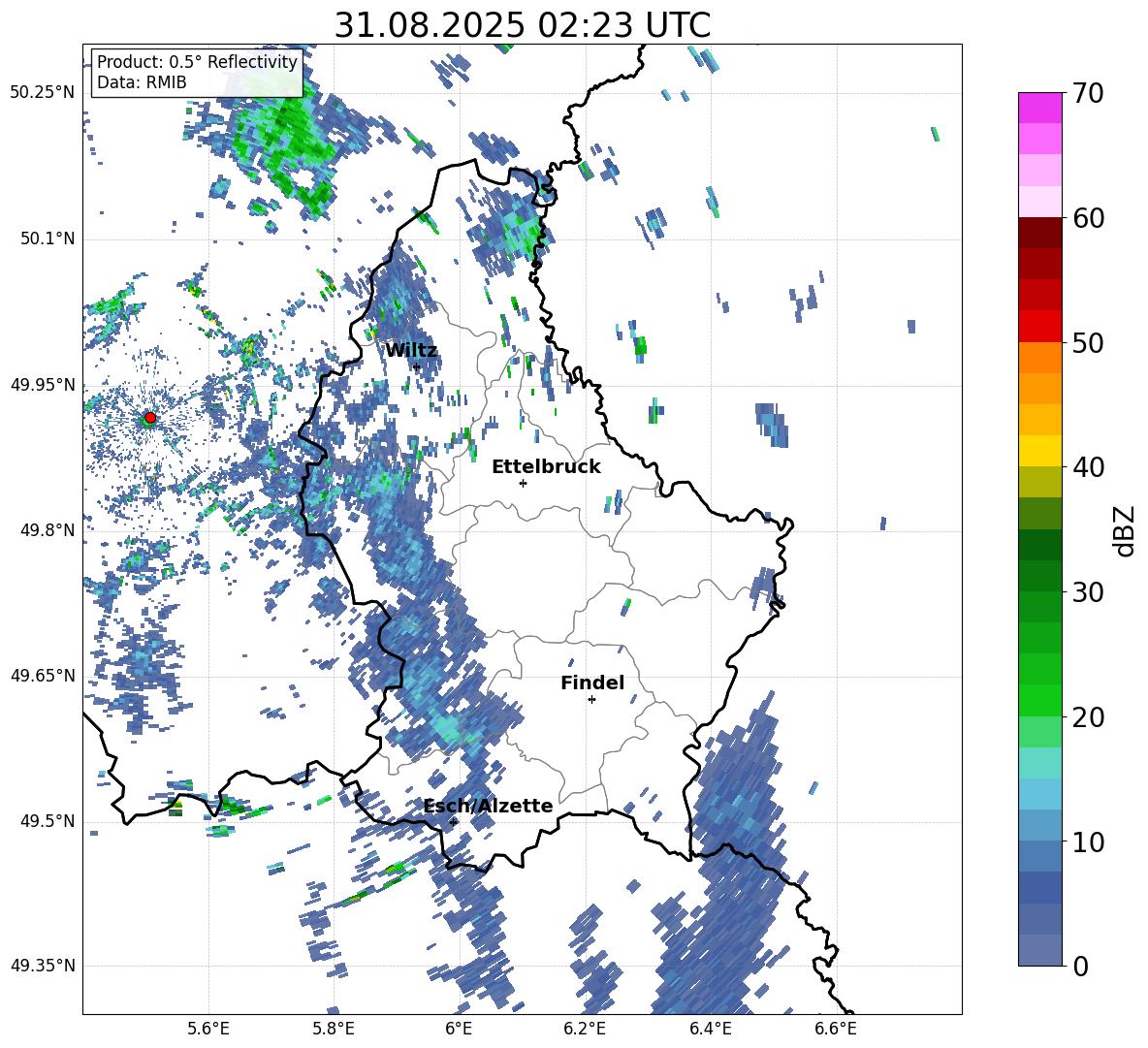Click the 5.8°E longitude tick label
The width and height of the screenshot is (1148, 1048).
(x=334, y=1030)
